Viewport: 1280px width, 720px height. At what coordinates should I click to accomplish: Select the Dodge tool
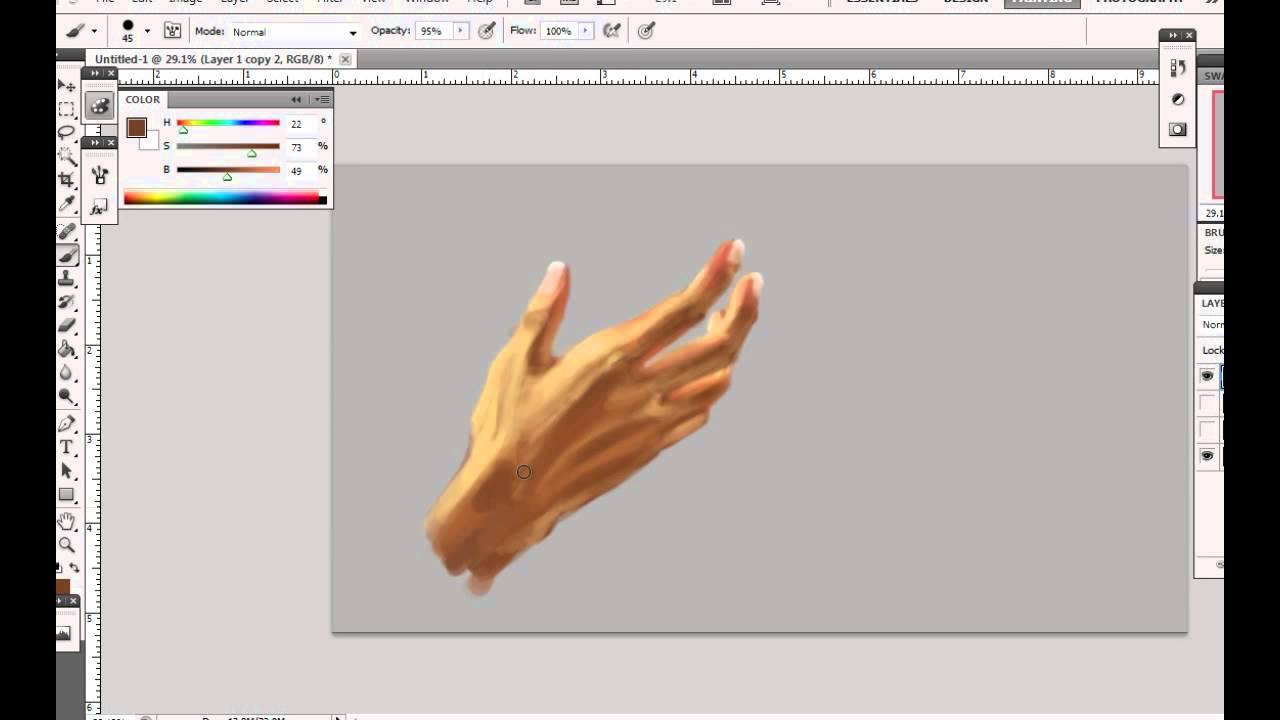pyautogui.click(x=67, y=396)
